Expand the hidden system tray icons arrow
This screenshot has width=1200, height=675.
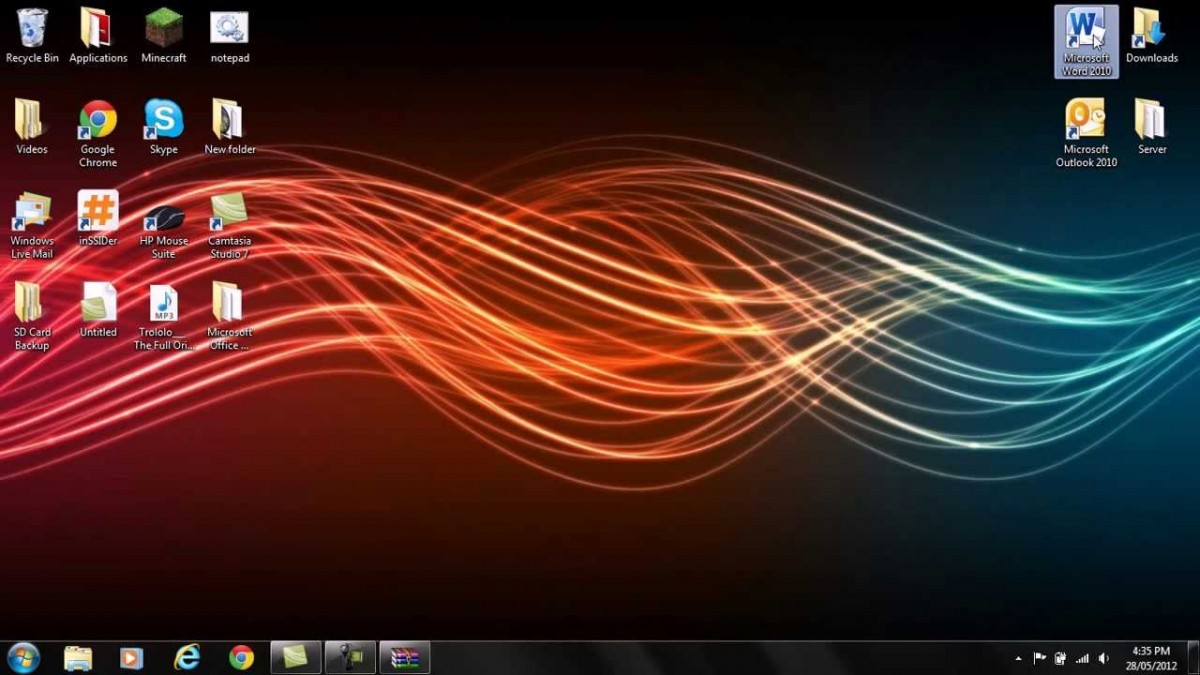coord(1018,659)
